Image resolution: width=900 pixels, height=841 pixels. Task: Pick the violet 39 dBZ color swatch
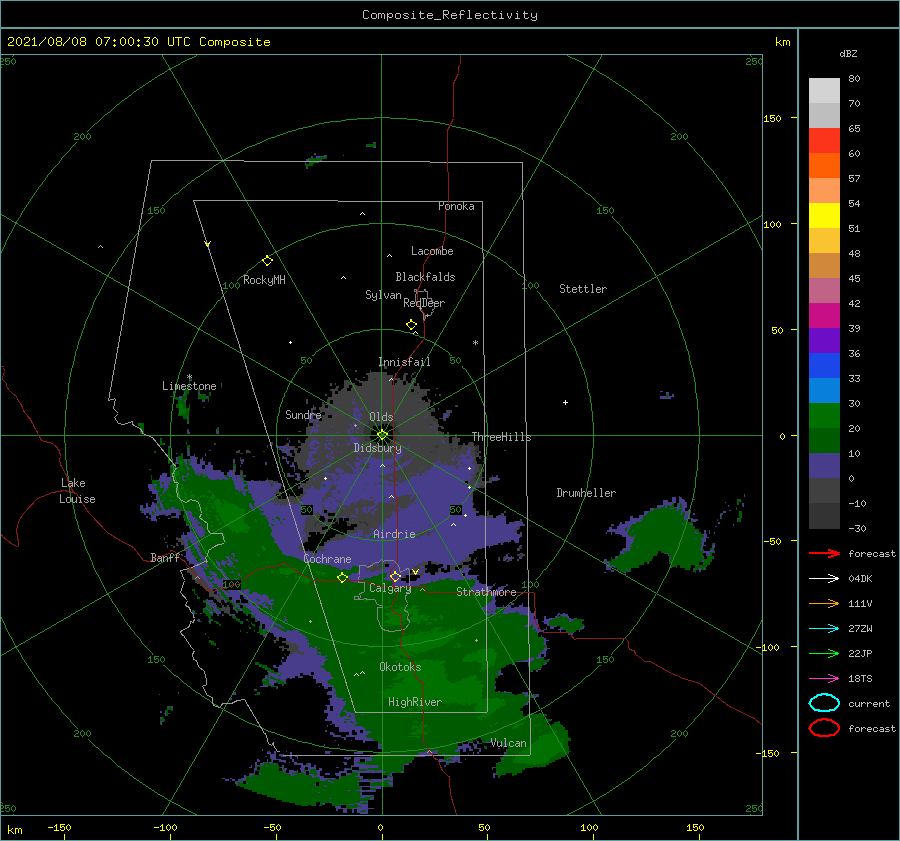click(x=824, y=340)
